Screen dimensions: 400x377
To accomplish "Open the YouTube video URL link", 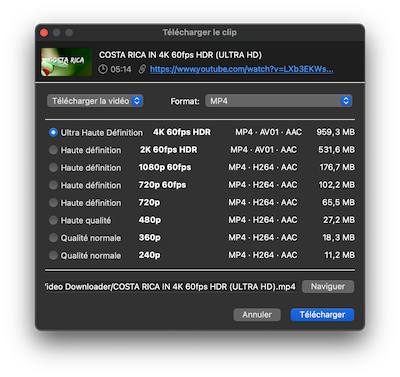I will [241, 69].
